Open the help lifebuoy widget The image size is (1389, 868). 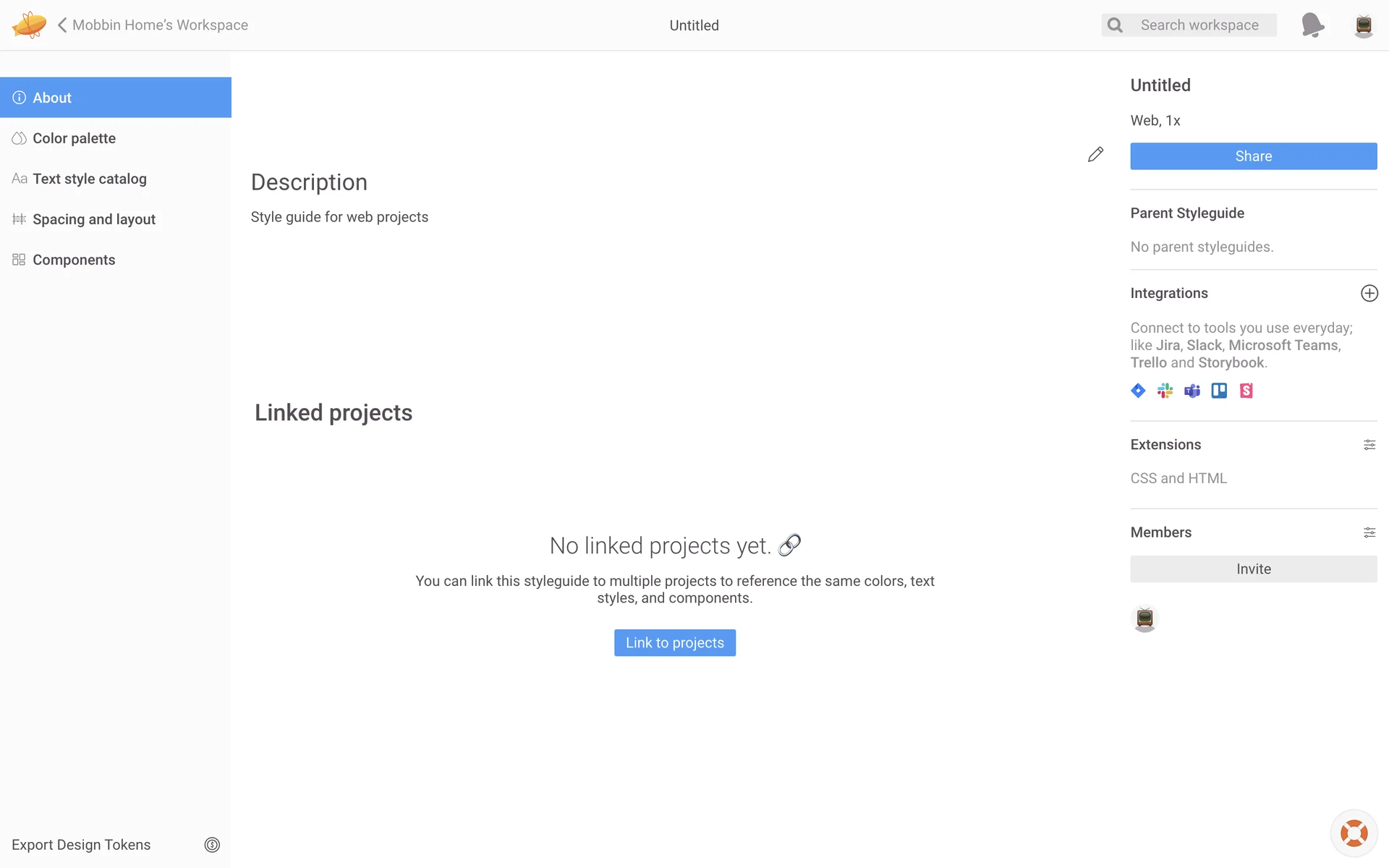tap(1354, 833)
